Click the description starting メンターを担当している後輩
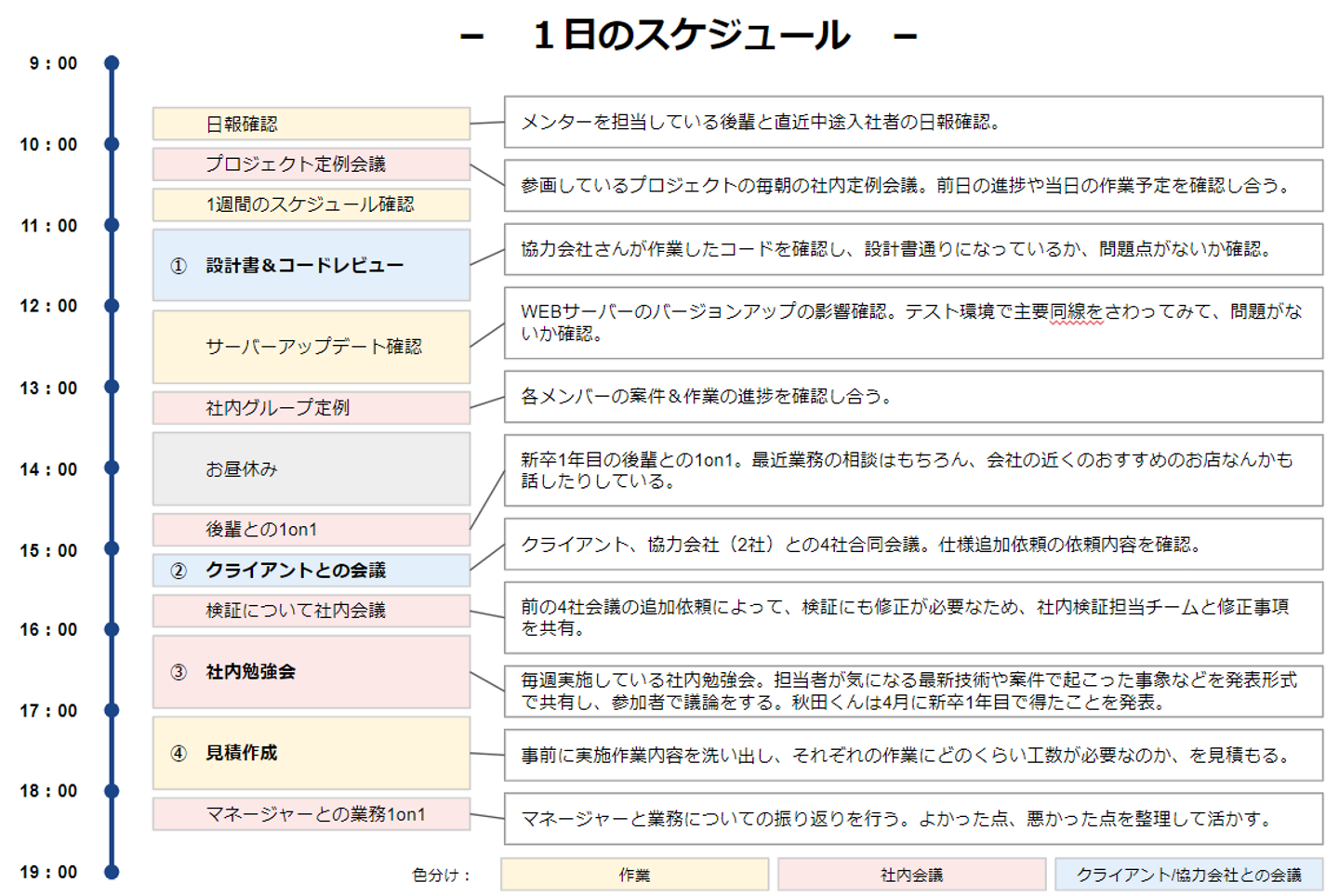This screenshot has width=1339, height=896. (x=913, y=122)
